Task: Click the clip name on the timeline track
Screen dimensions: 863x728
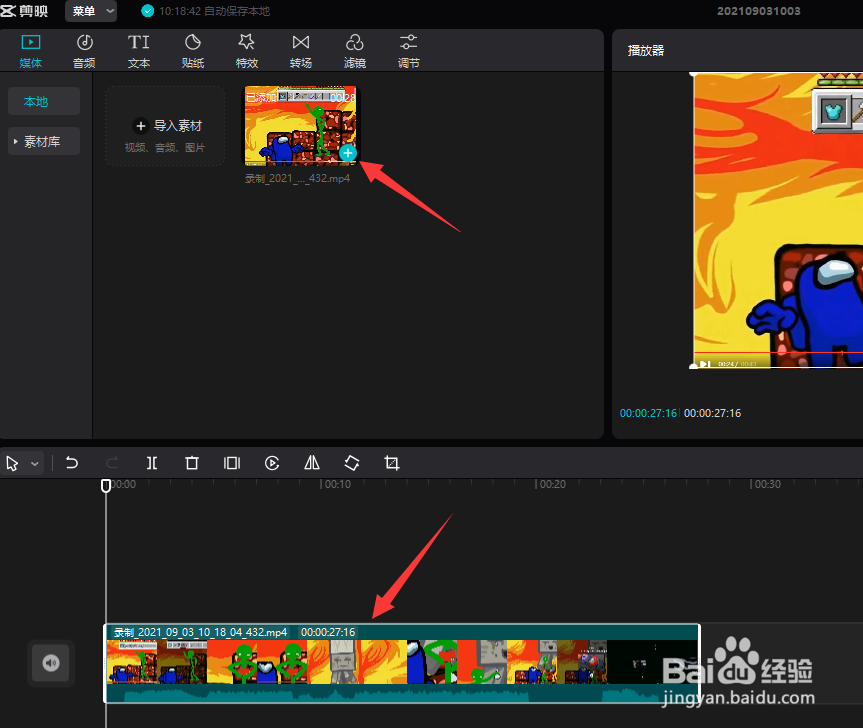Action: (200, 632)
